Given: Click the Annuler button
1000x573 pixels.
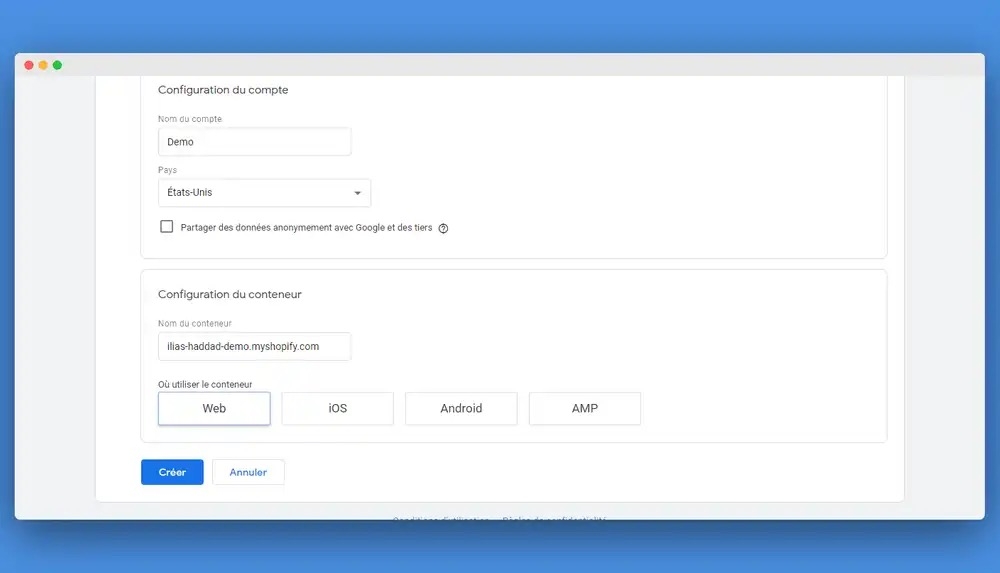Looking at the screenshot, I should point(248,472).
